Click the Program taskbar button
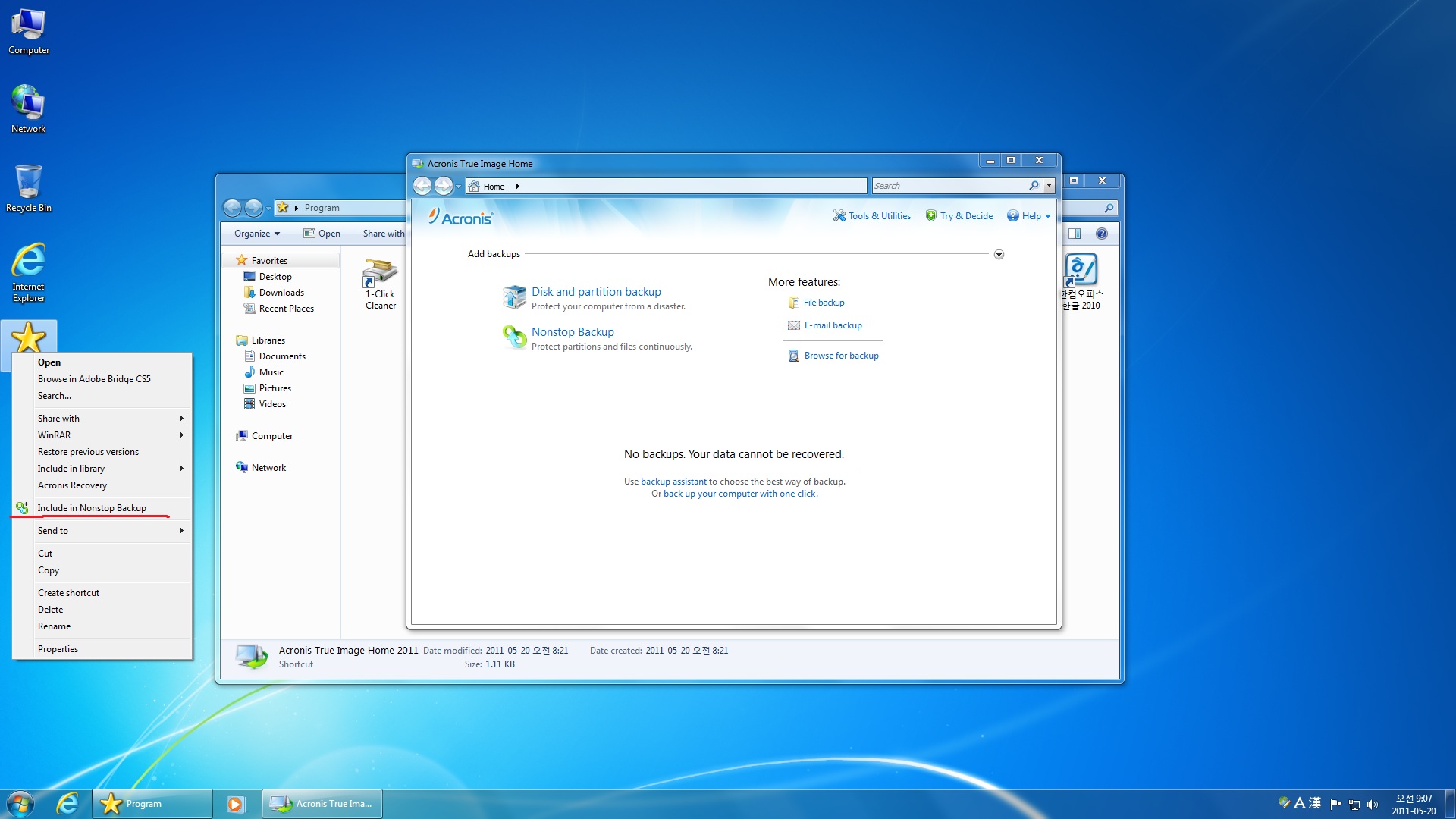This screenshot has width=1456, height=819. (152, 804)
